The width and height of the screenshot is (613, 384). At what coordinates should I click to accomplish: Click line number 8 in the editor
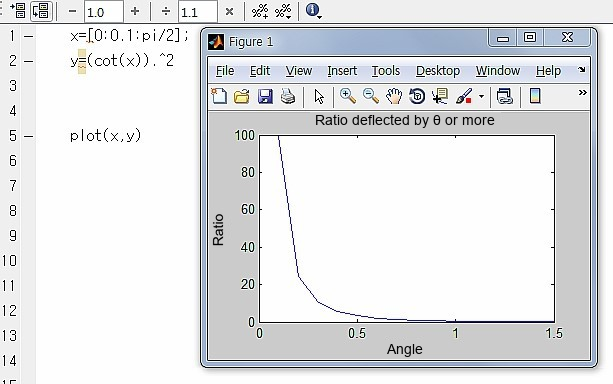[x=13, y=211]
